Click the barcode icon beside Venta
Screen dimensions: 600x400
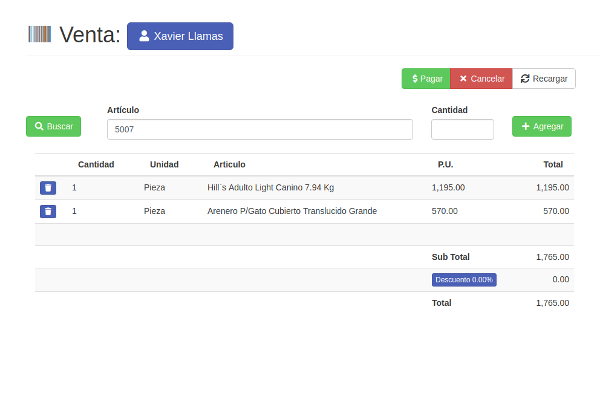[40, 34]
